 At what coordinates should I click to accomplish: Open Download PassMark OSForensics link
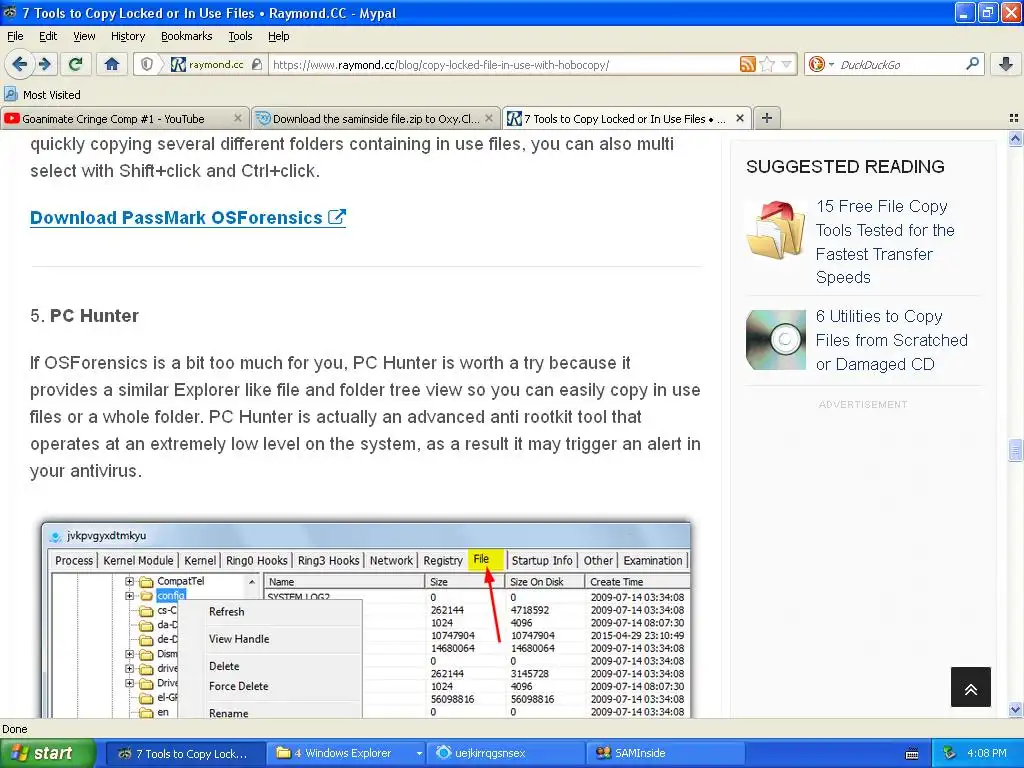tap(188, 217)
